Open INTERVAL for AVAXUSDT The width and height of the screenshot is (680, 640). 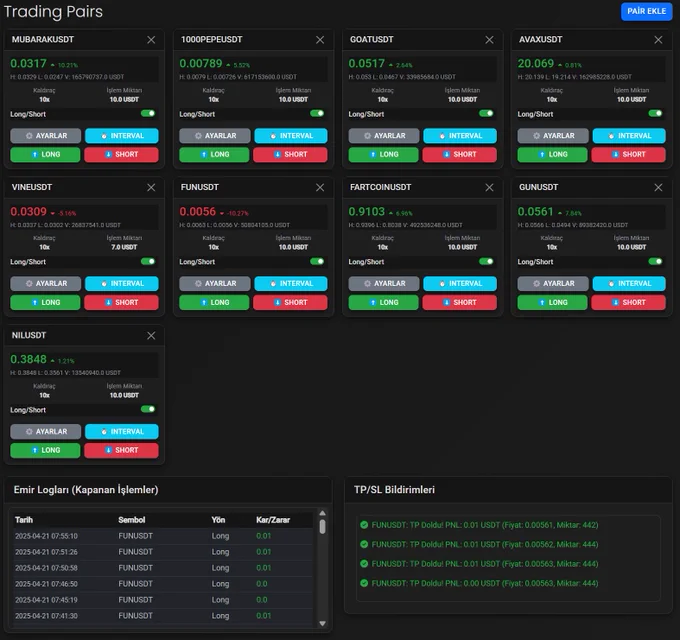pos(629,136)
